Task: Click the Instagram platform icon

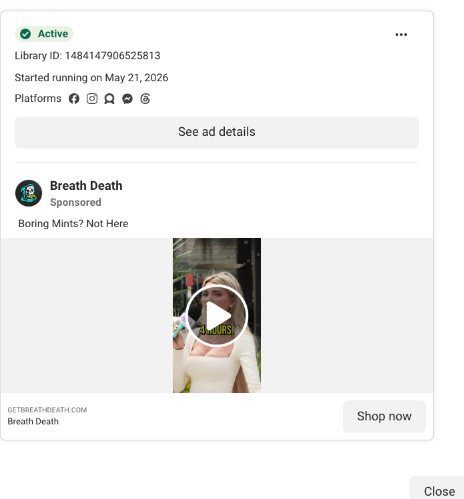Action: (x=92, y=99)
